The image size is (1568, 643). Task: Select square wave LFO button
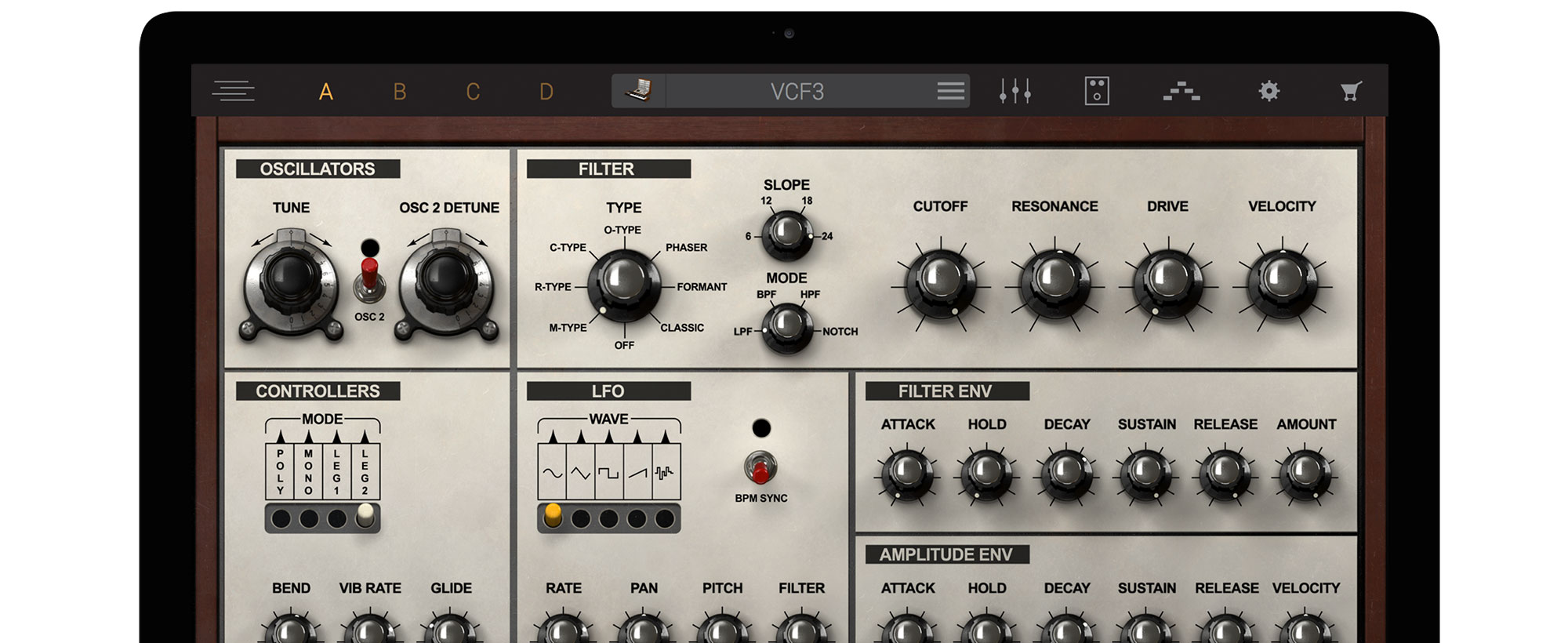[x=609, y=518]
